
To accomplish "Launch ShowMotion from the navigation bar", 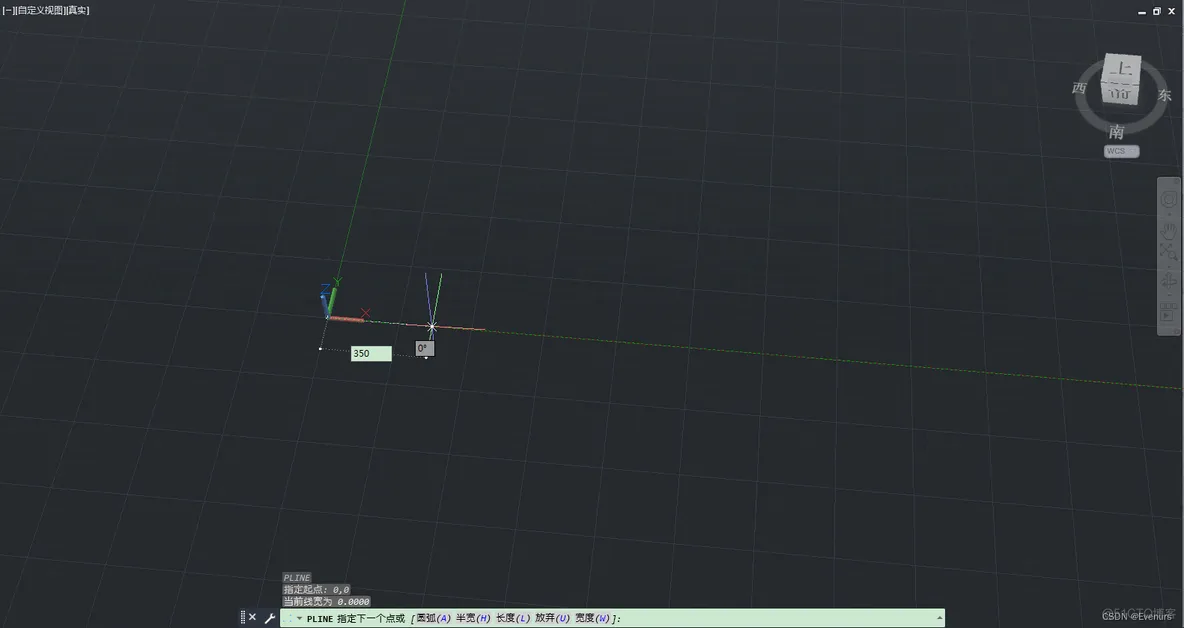I will point(1168,312).
